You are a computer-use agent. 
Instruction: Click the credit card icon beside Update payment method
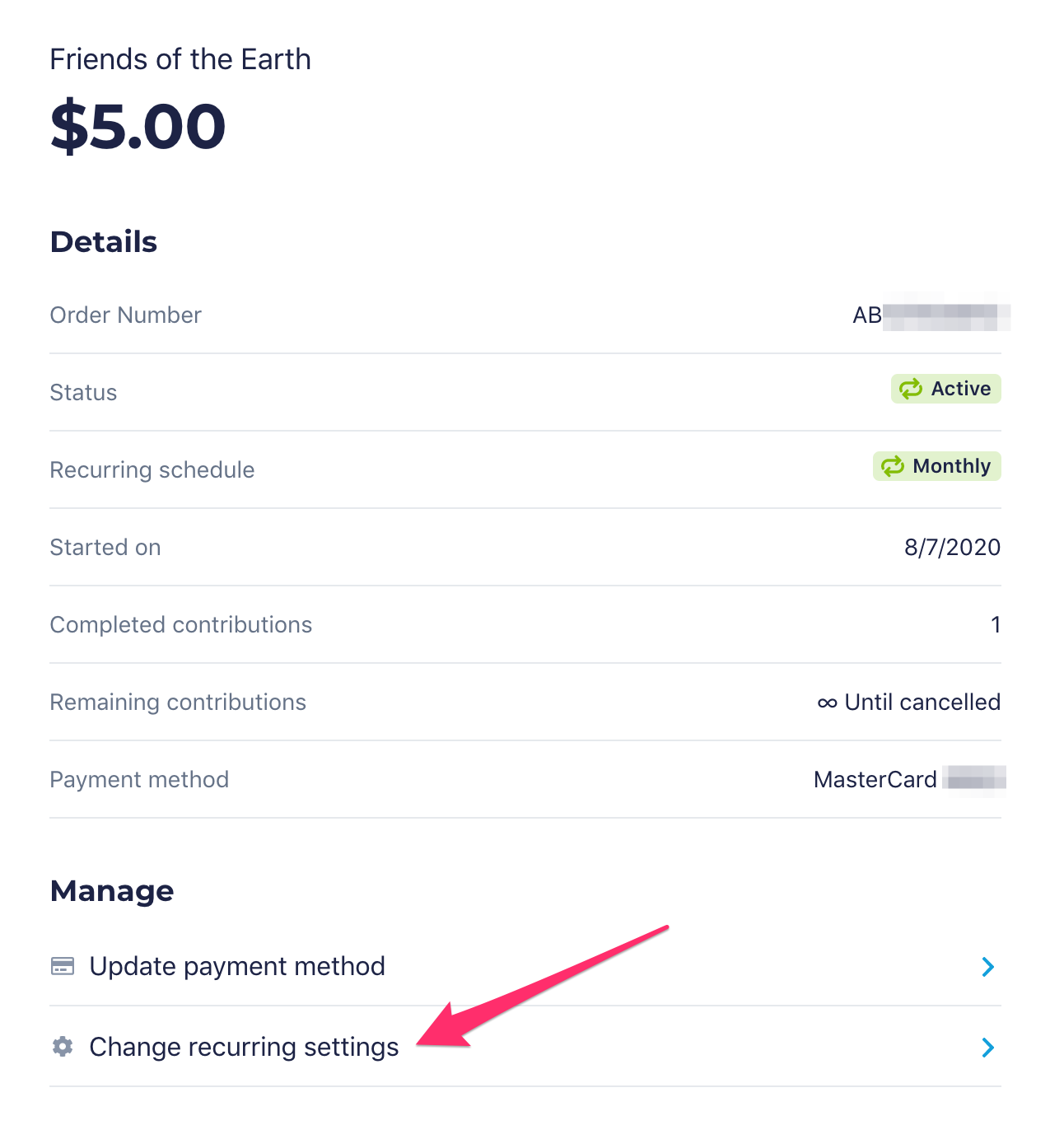[x=63, y=966]
